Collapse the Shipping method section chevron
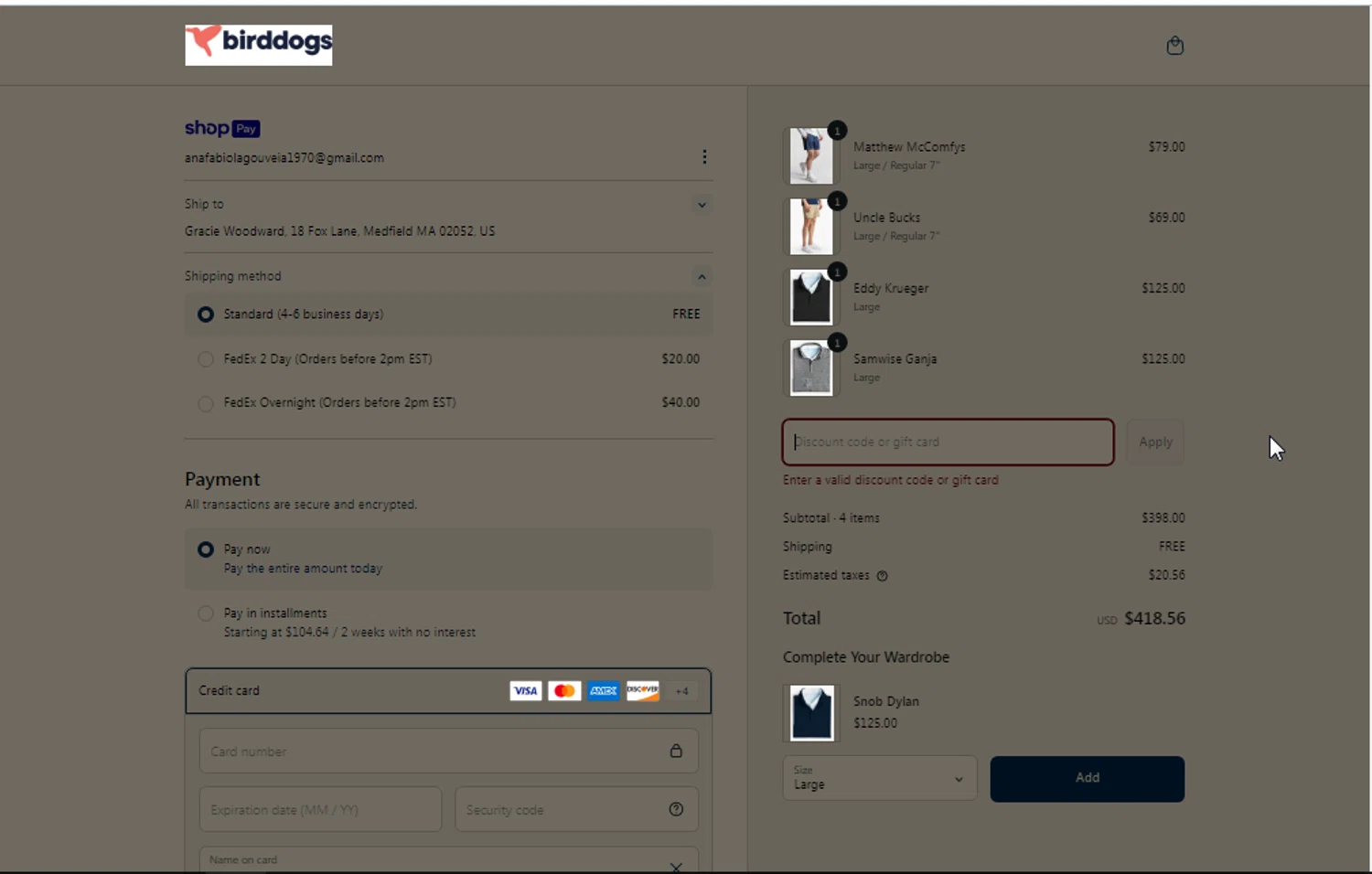 coord(702,276)
